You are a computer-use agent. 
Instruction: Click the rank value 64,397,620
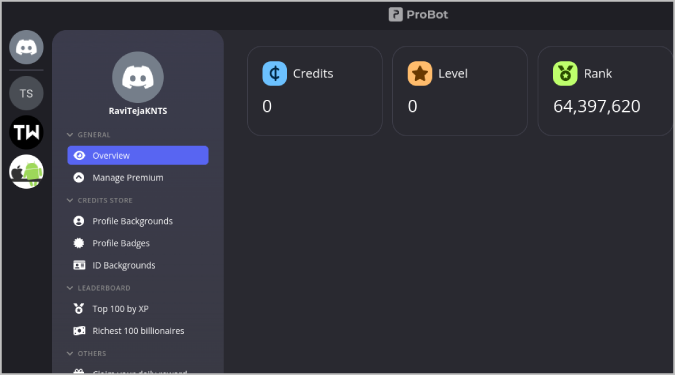[x=597, y=106]
